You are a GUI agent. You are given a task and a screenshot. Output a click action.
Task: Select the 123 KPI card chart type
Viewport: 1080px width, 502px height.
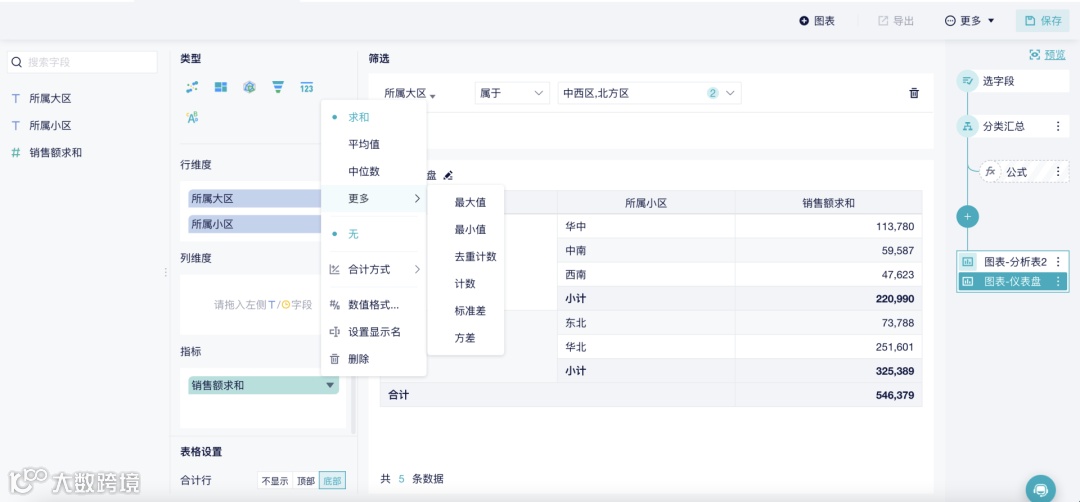[307, 87]
